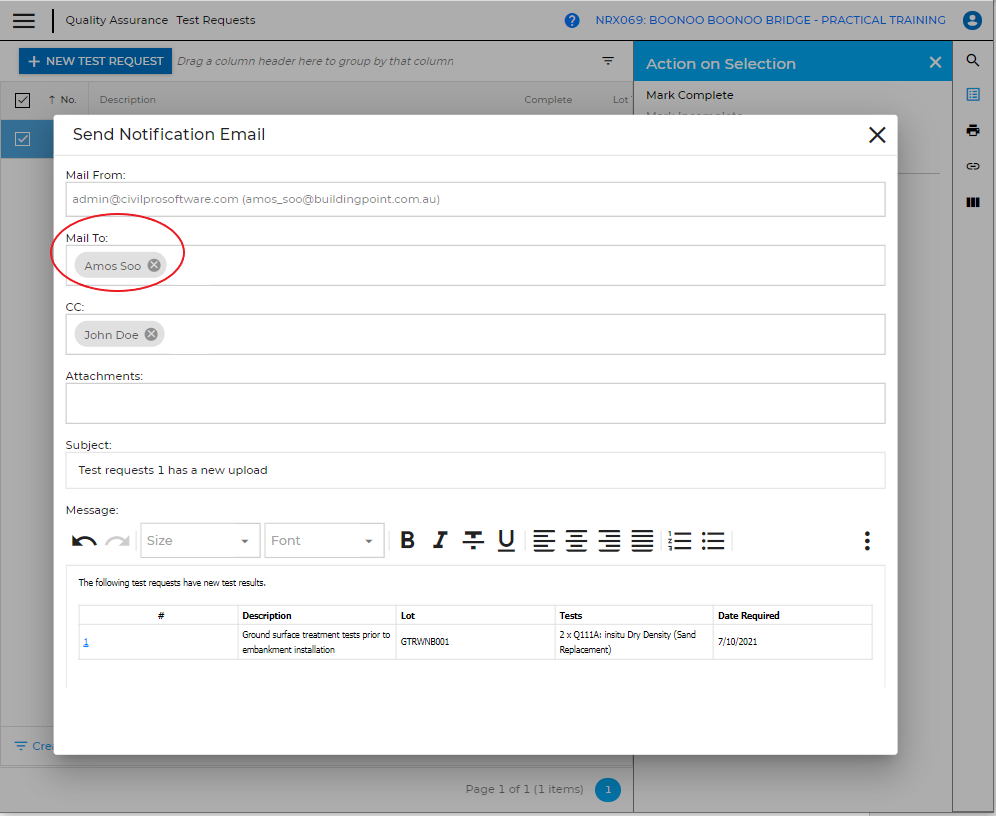The image size is (996, 816).
Task: Open the Font dropdown
Action: (x=324, y=541)
